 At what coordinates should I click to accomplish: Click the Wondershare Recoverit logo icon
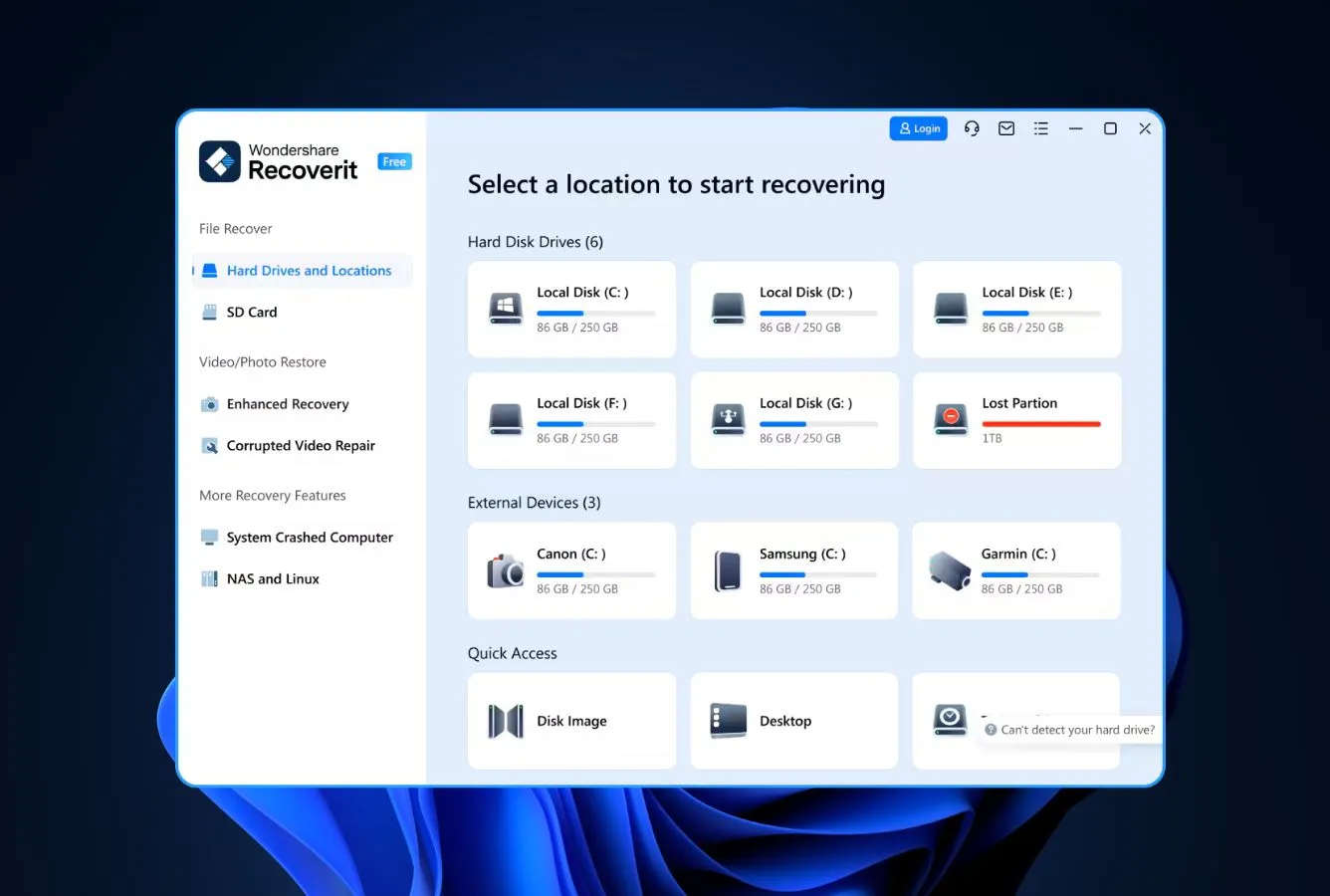[x=220, y=161]
